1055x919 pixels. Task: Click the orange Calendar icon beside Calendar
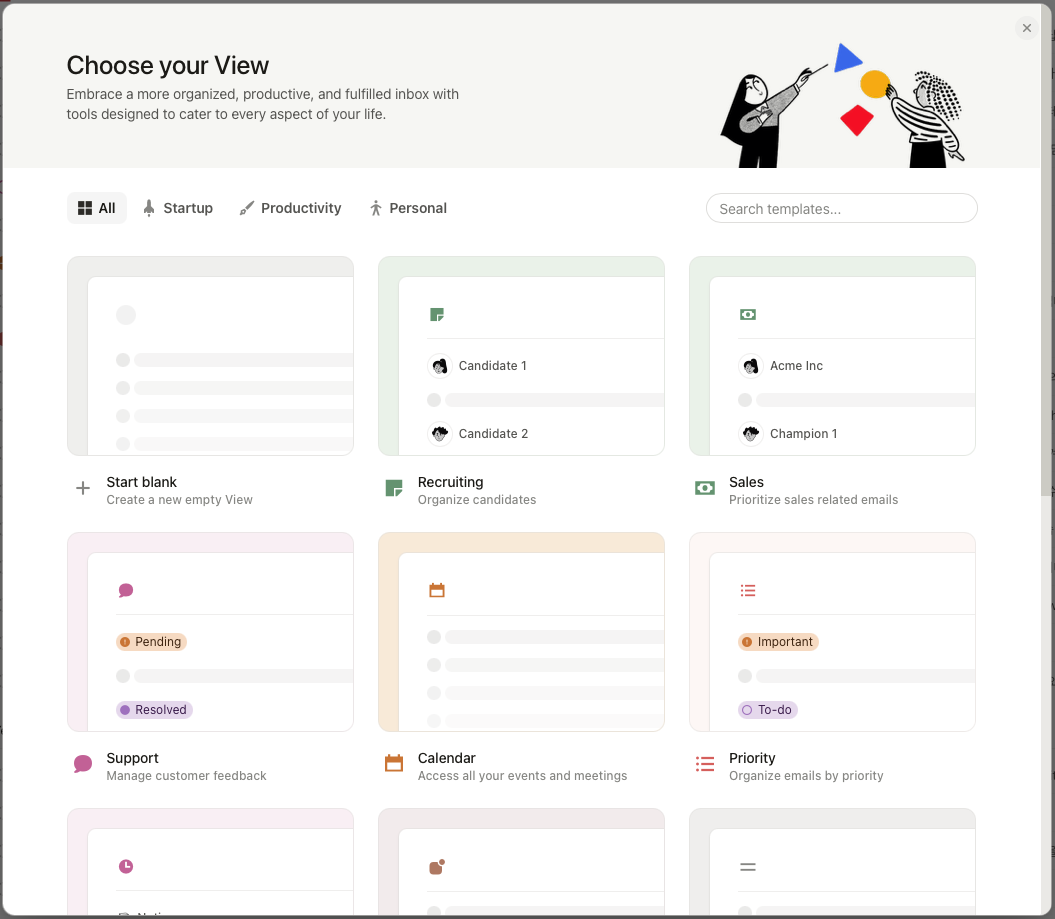coord(394,764)
